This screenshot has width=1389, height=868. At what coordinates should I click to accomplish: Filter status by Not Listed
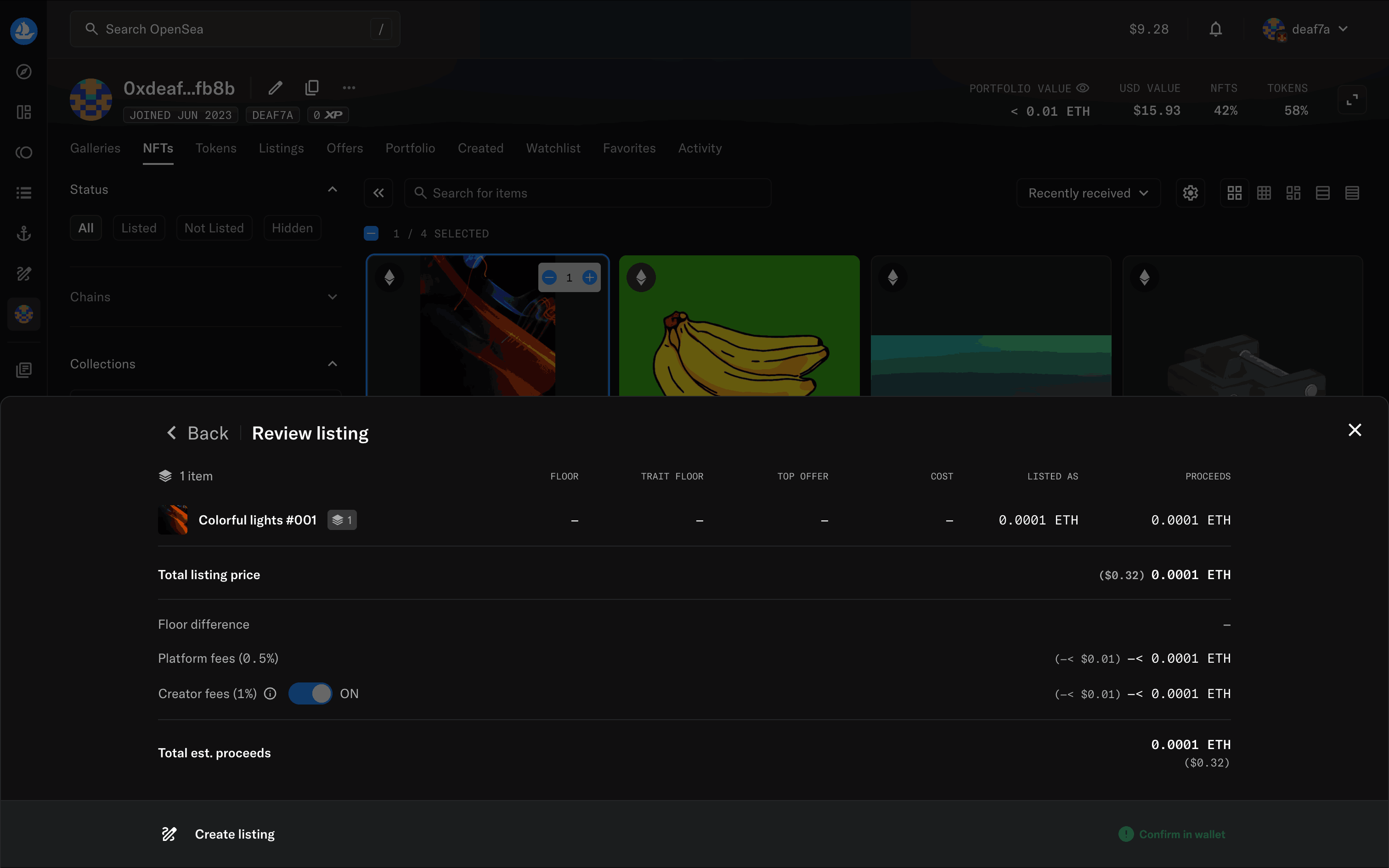[214, 228]
